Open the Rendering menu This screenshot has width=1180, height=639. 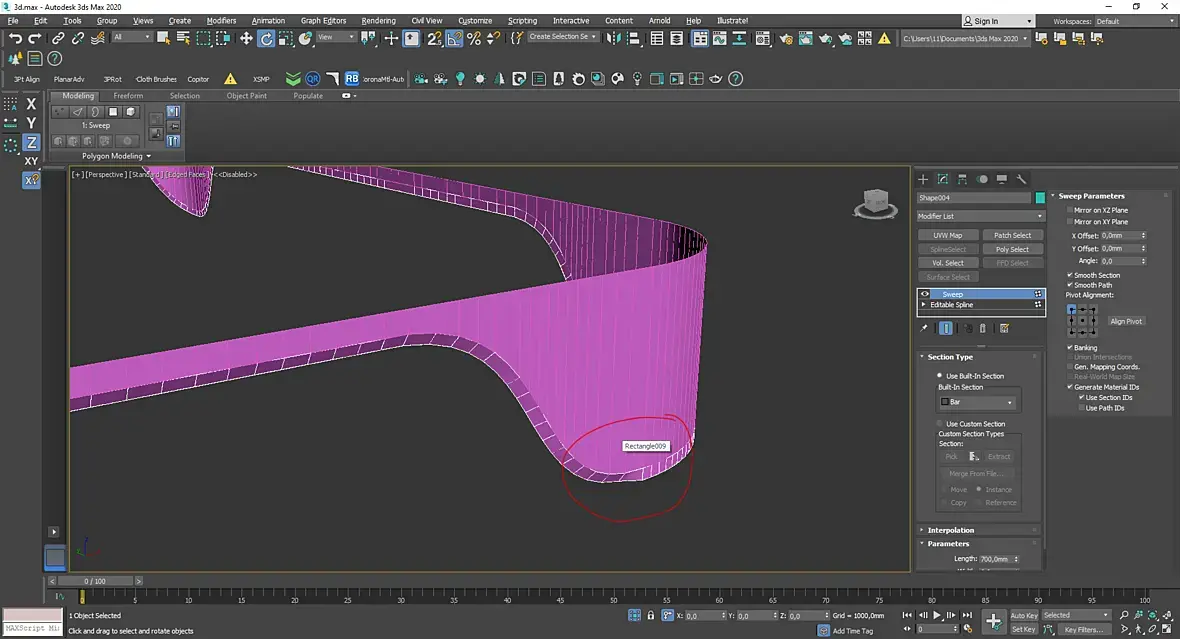[378, 20]
